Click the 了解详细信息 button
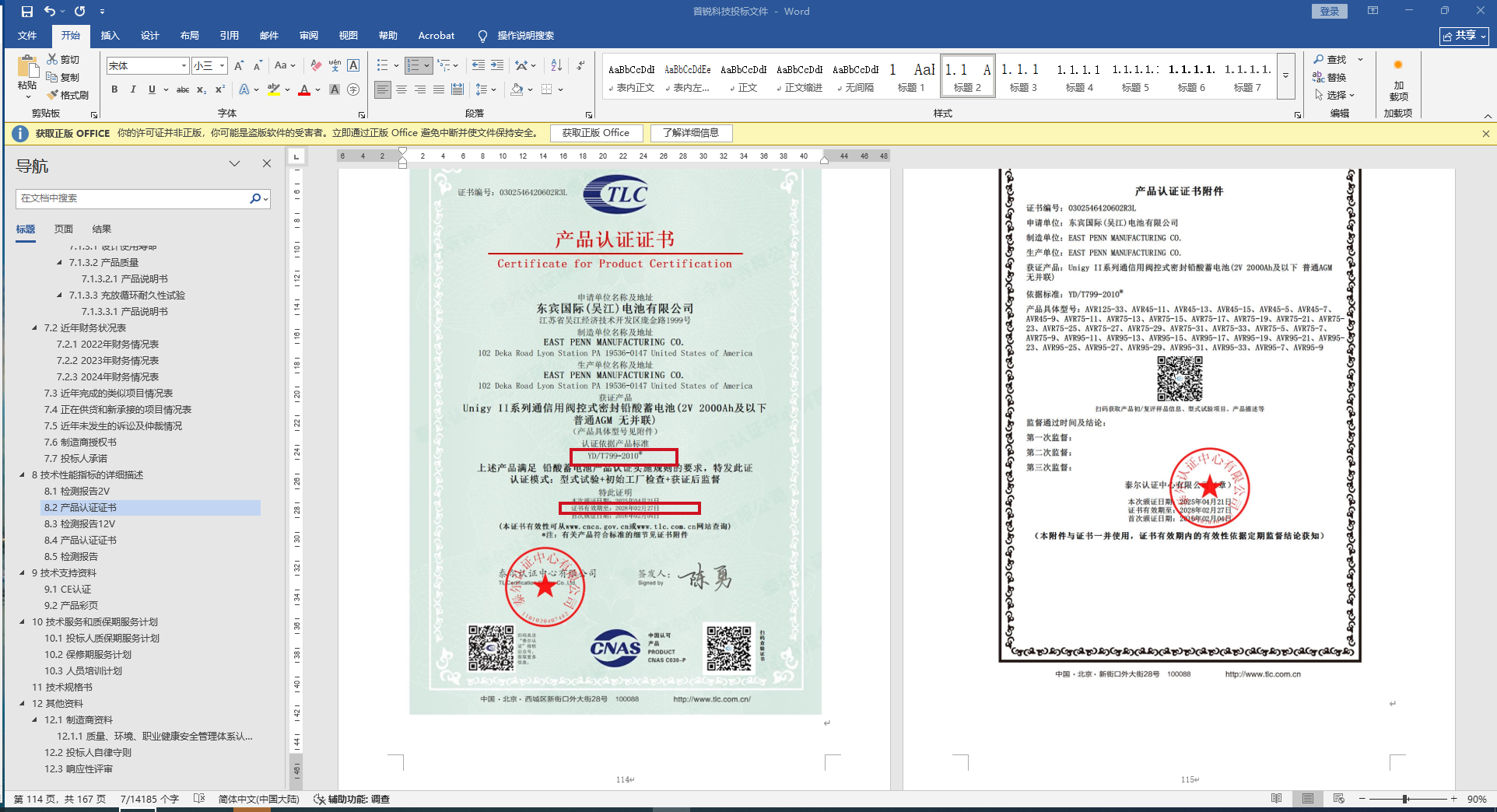Screen dimensions: 1497x812 click(691, 133)
